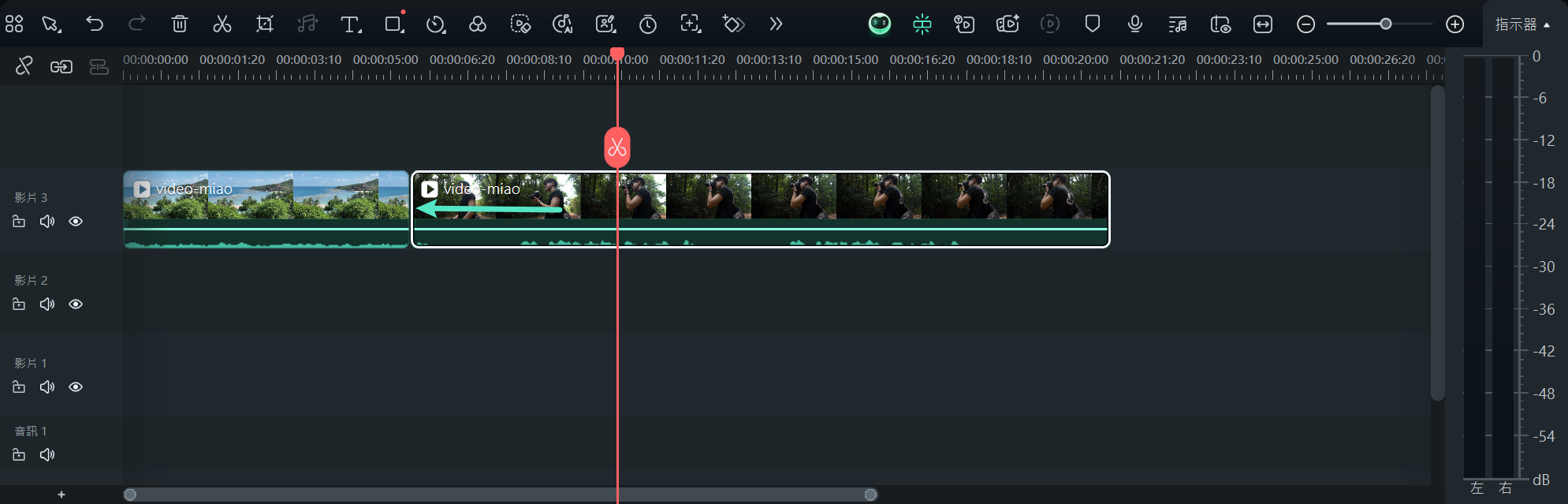Open the layout grid menu icon
Screen dimensions: 1568x504
14,24
